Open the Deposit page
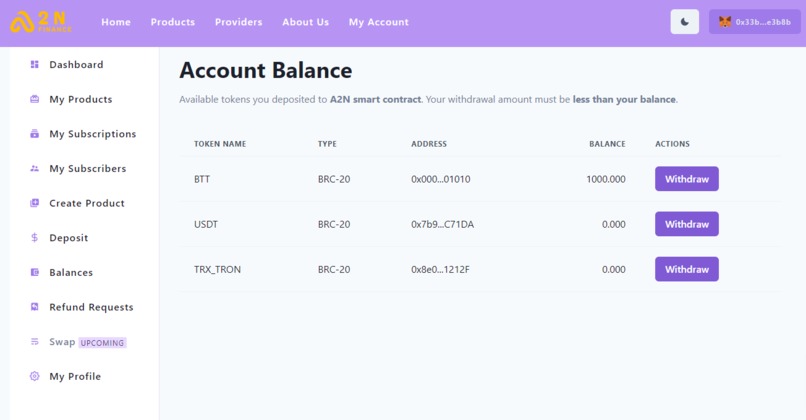Viewport: 806px width, 420px height. click(68, 238)
